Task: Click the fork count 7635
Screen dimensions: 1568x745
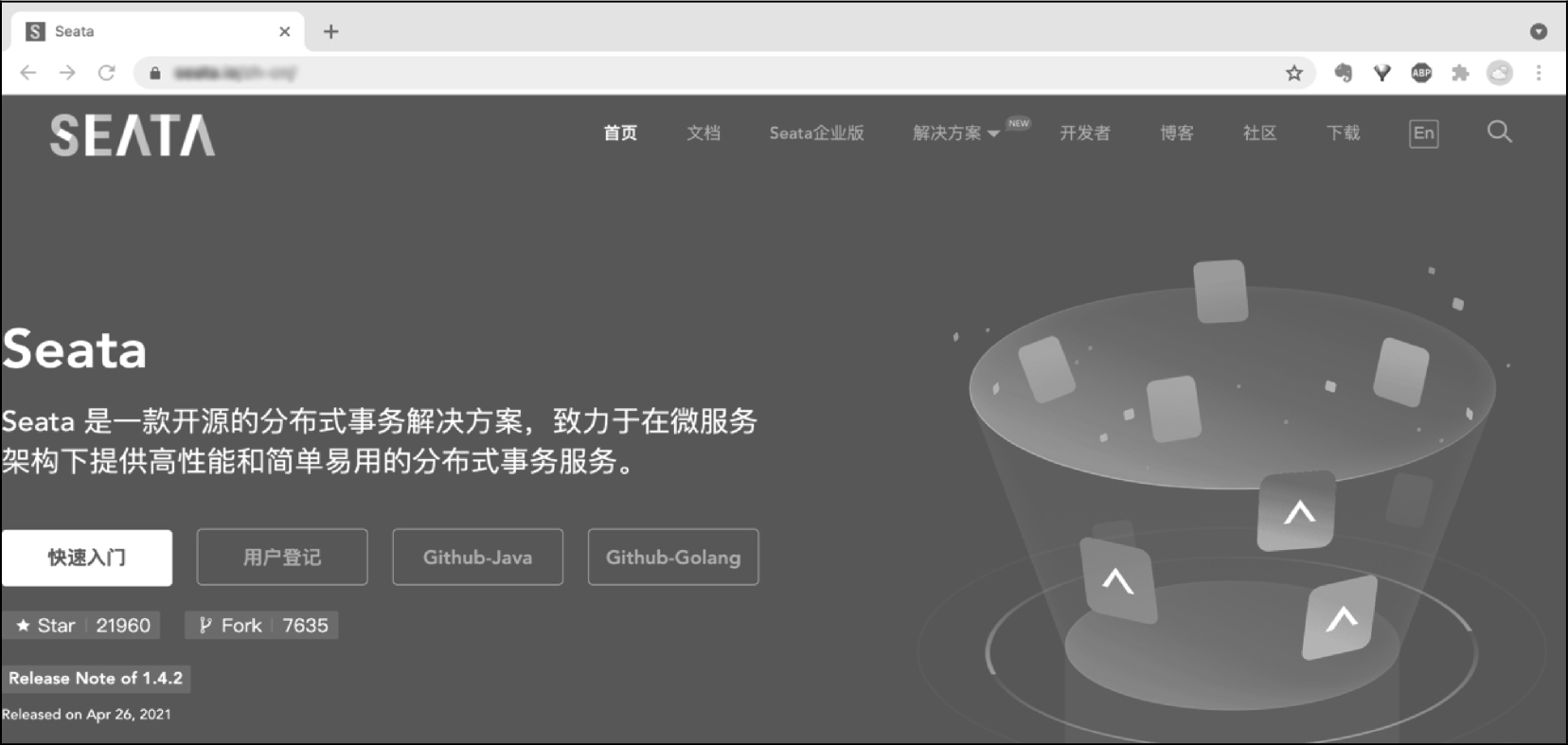Action: pos(305,626)
